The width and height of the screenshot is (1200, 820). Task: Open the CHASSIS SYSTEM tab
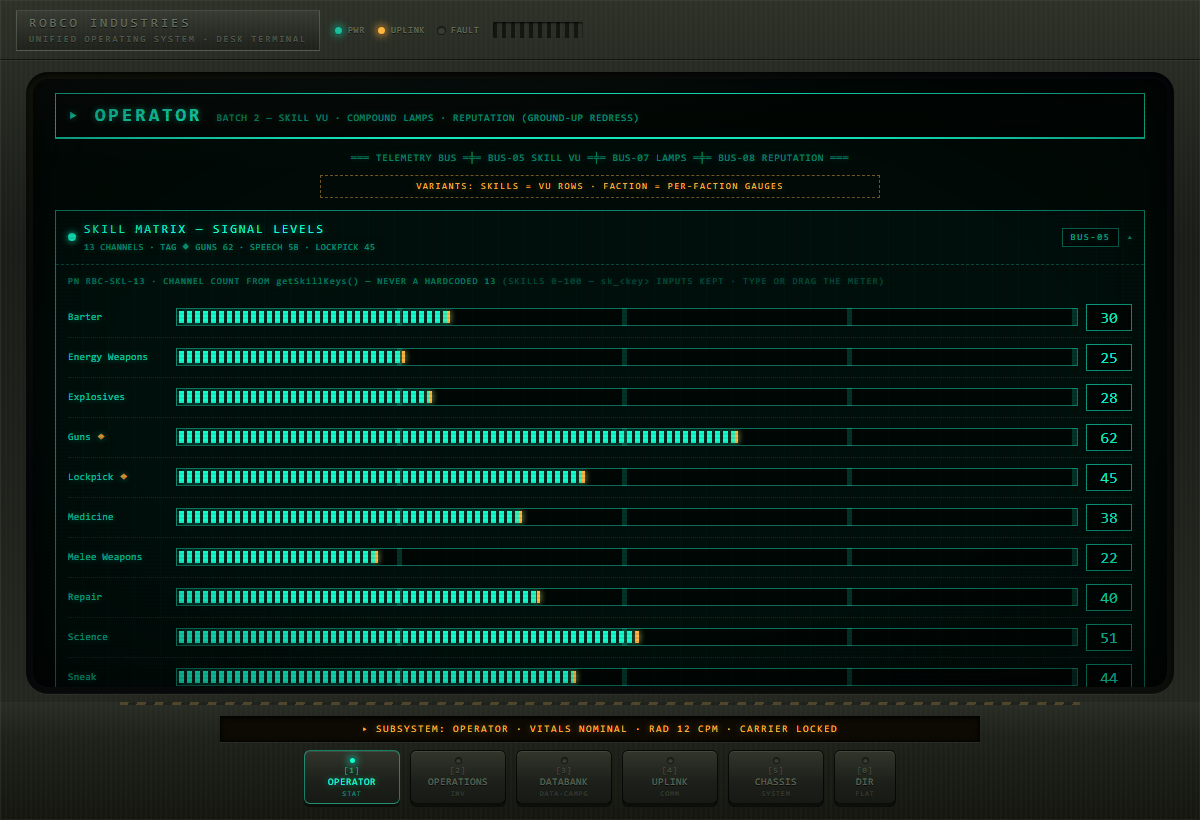coord(776,777)
